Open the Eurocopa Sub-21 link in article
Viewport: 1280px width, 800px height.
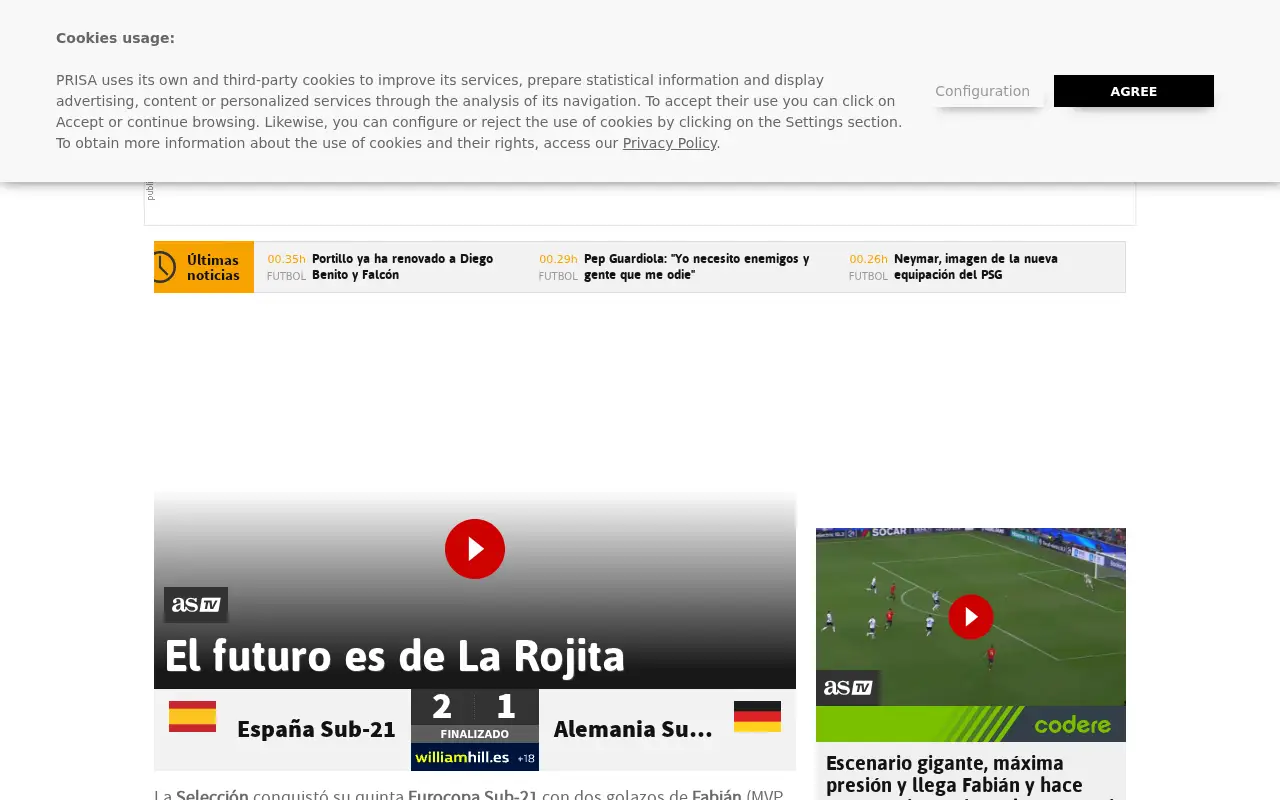(x=473, y=795)
